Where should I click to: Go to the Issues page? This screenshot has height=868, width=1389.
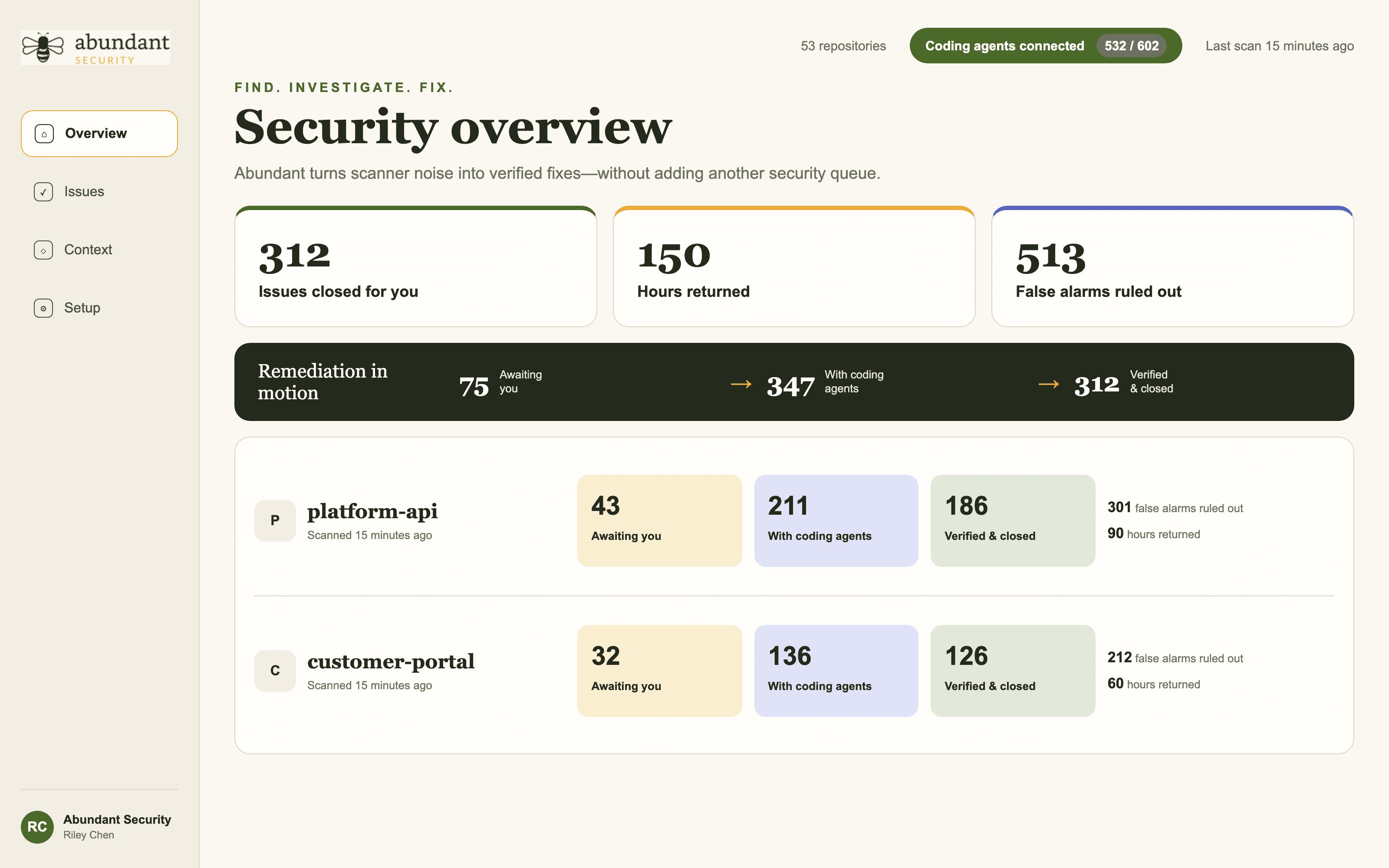(99, 192)
